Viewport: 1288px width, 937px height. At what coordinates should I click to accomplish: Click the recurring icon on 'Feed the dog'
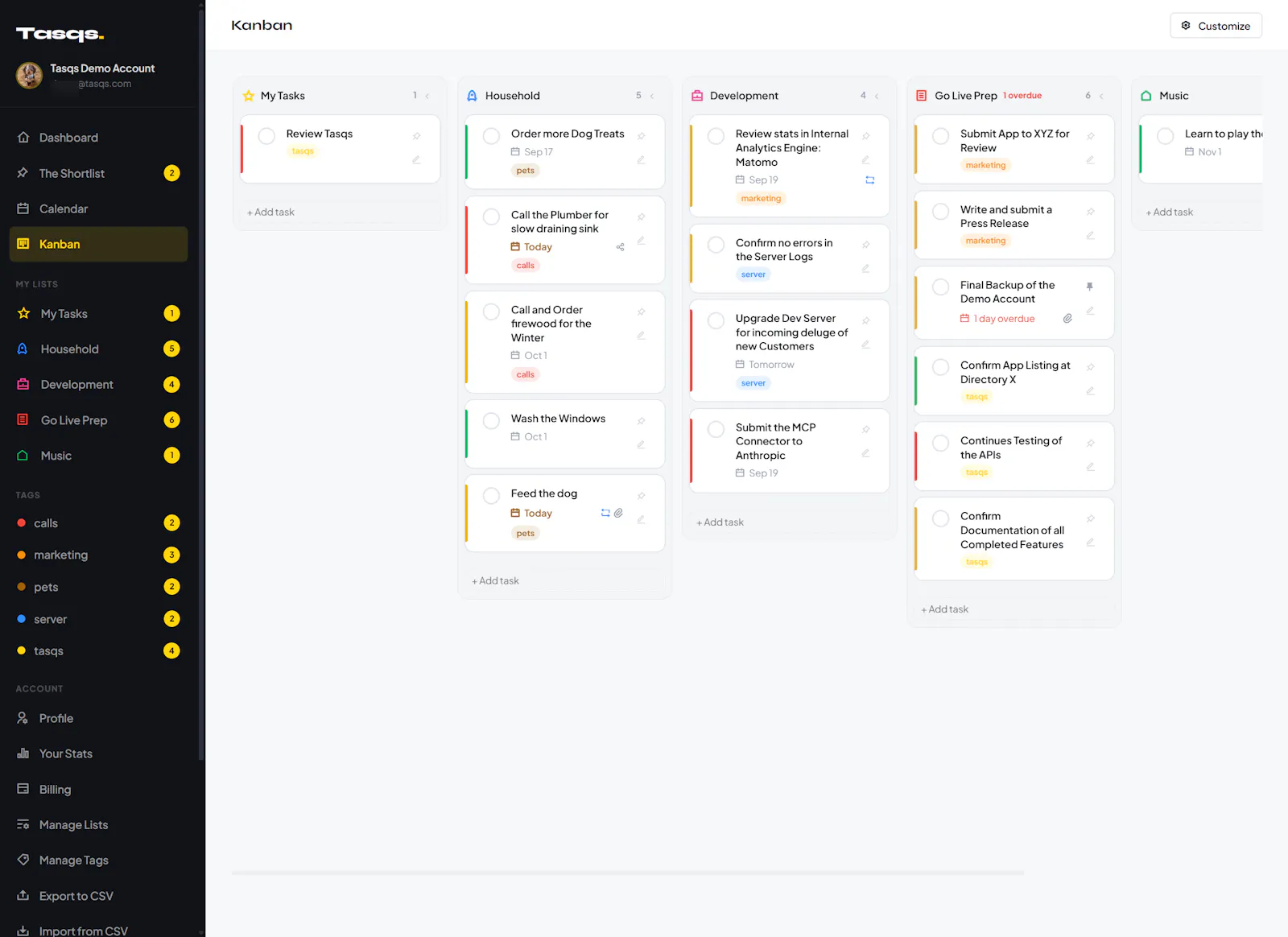click(x=605, y=513)
